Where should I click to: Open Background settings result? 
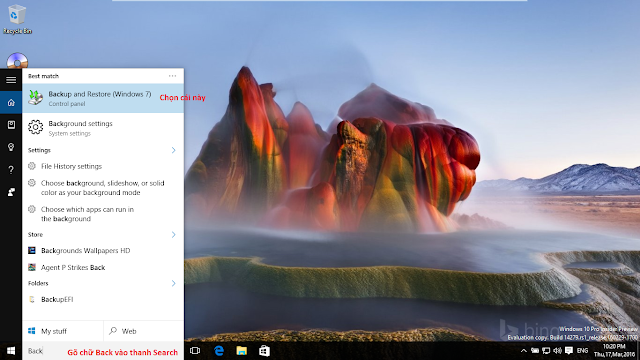(103, 128)
